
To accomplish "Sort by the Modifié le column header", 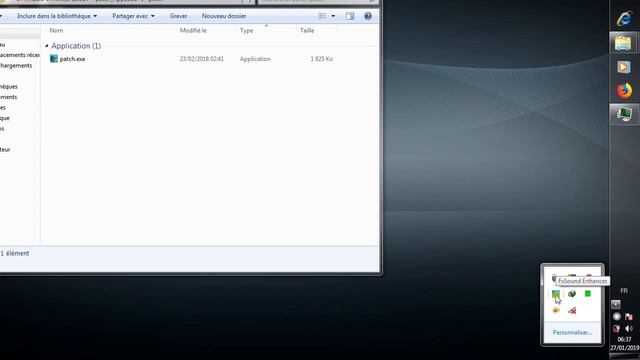I will click(193, 30).
